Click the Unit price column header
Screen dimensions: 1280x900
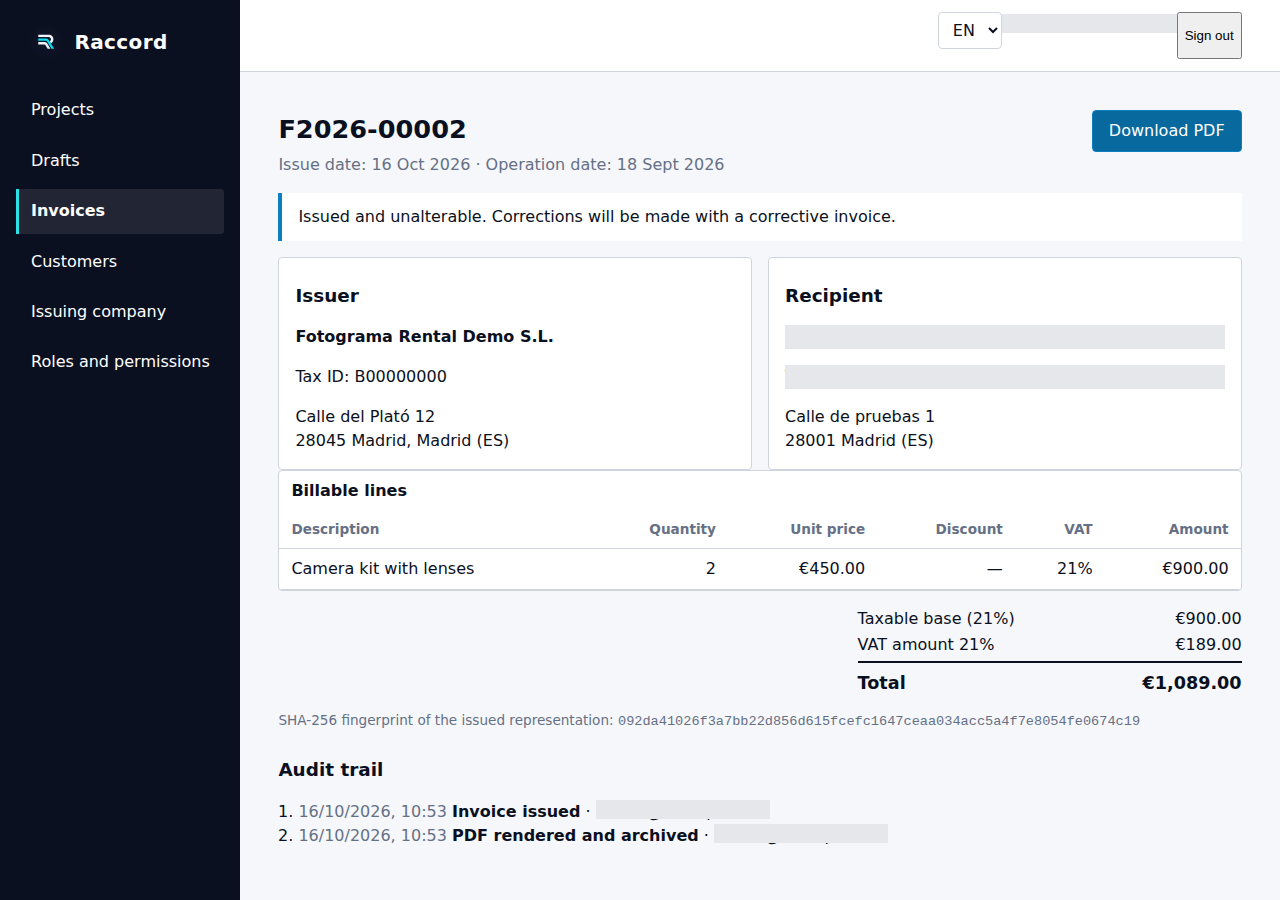(x=827, y=529)
